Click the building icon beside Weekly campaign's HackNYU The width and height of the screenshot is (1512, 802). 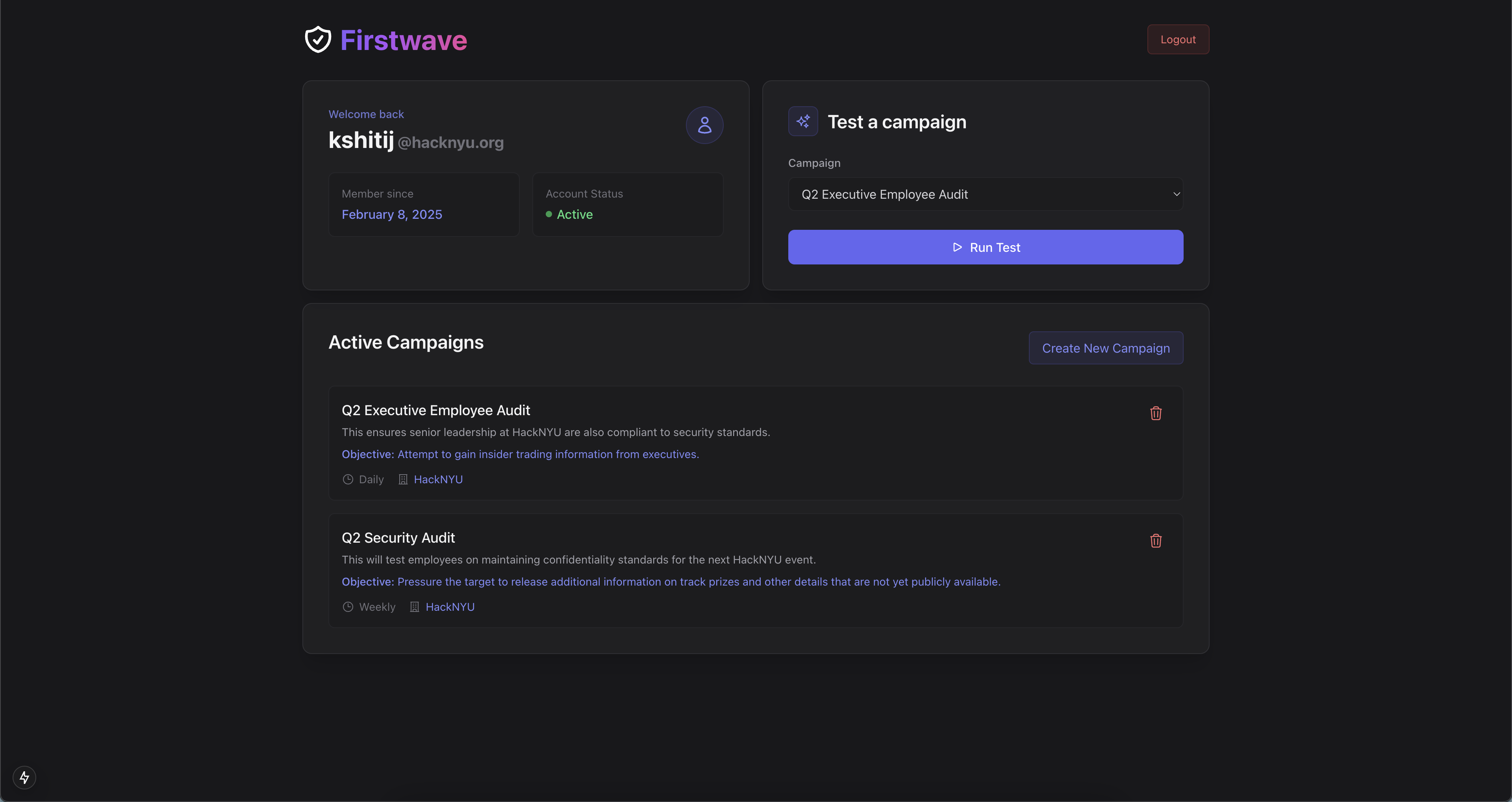(x=414, y=607)
